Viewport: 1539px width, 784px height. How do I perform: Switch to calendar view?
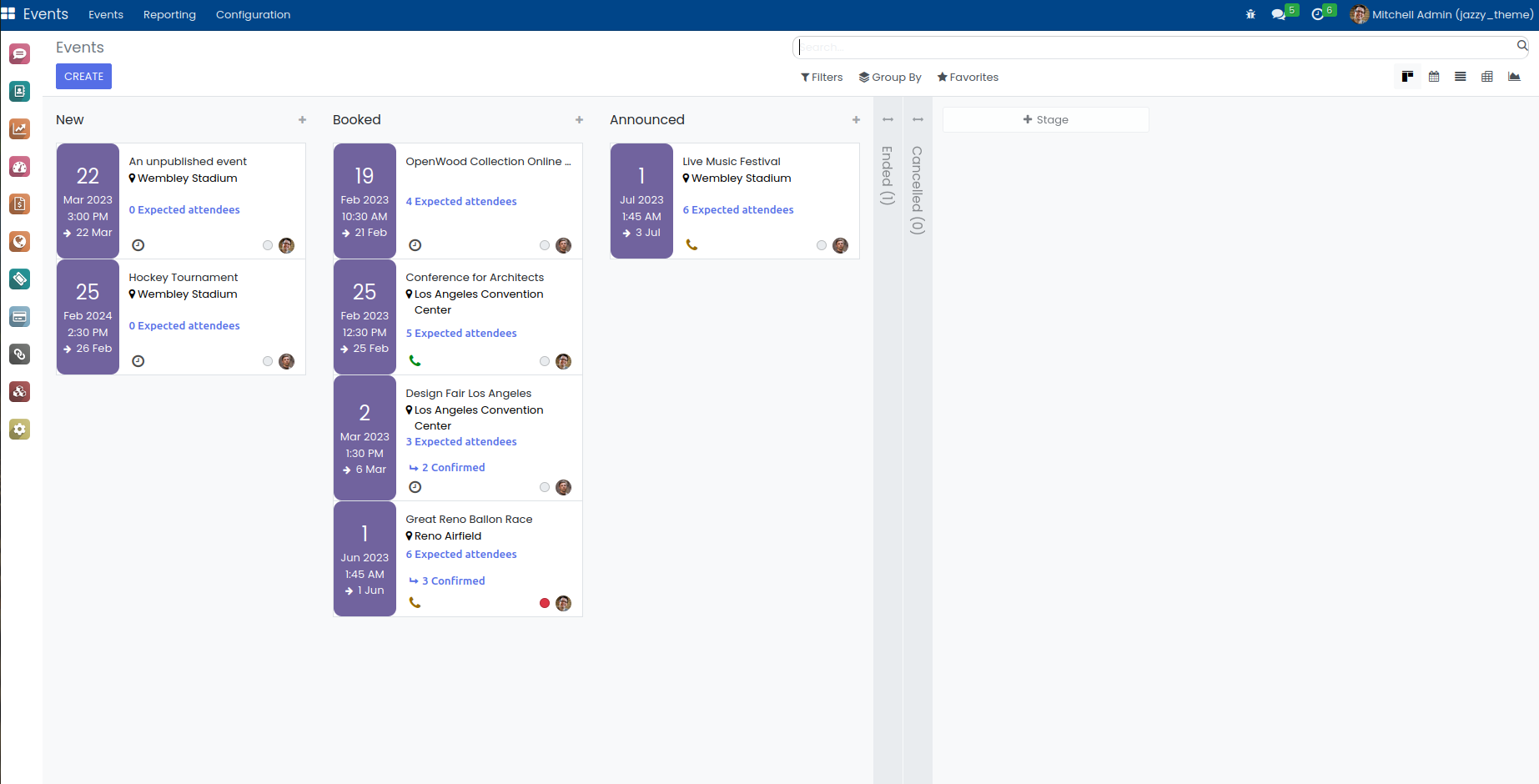click(x=1434, y=77)
